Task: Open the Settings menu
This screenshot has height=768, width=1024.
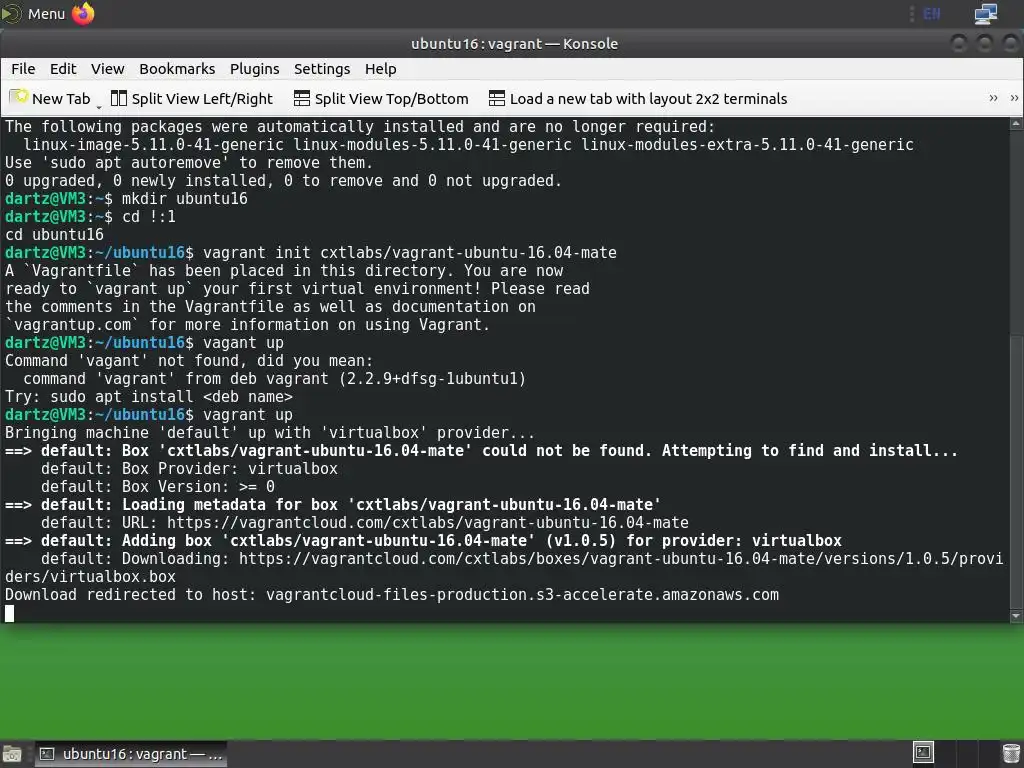Action: click(x=322, y=69)
